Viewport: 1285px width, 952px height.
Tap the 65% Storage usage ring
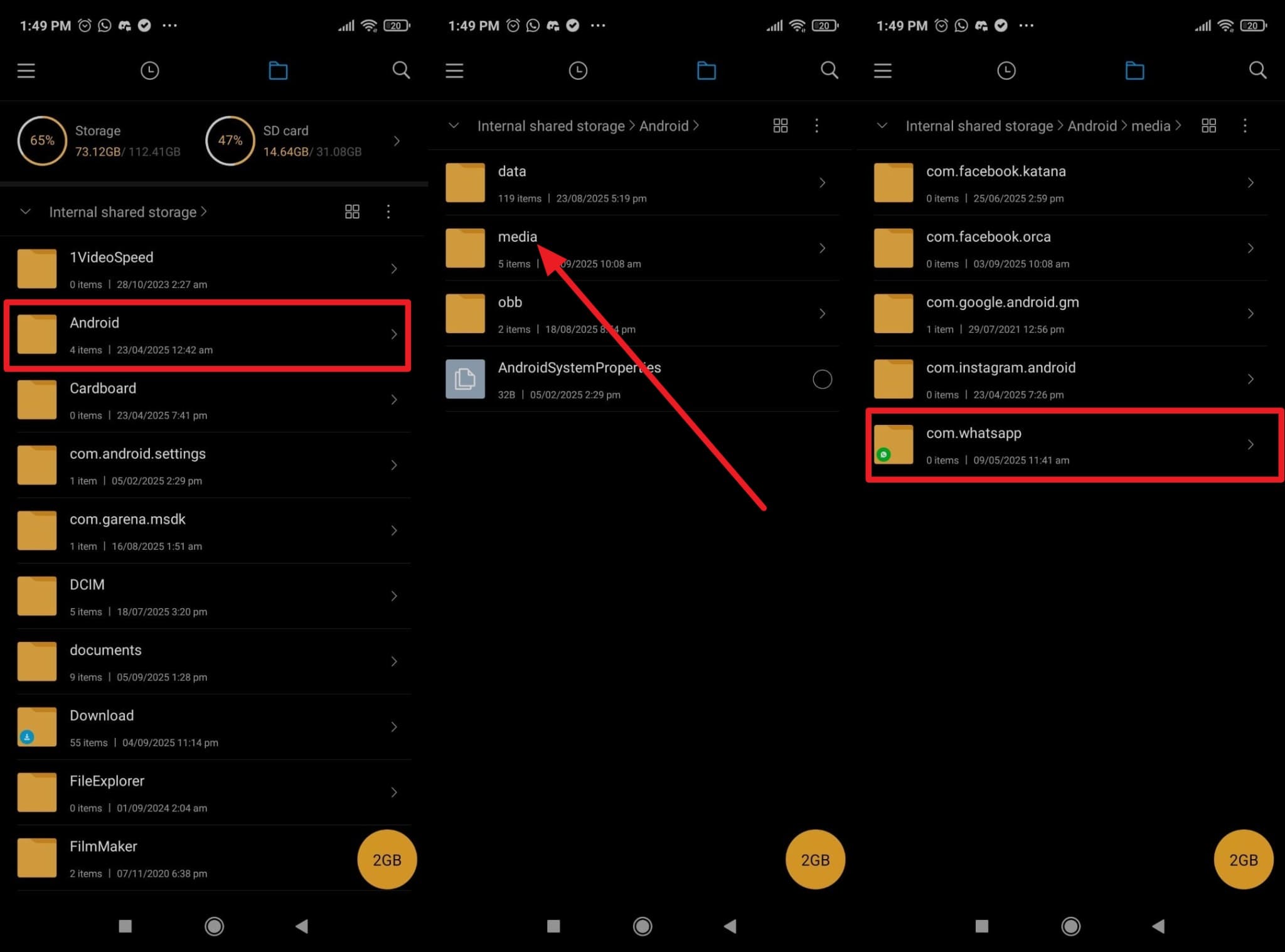(x=42, y=141)
